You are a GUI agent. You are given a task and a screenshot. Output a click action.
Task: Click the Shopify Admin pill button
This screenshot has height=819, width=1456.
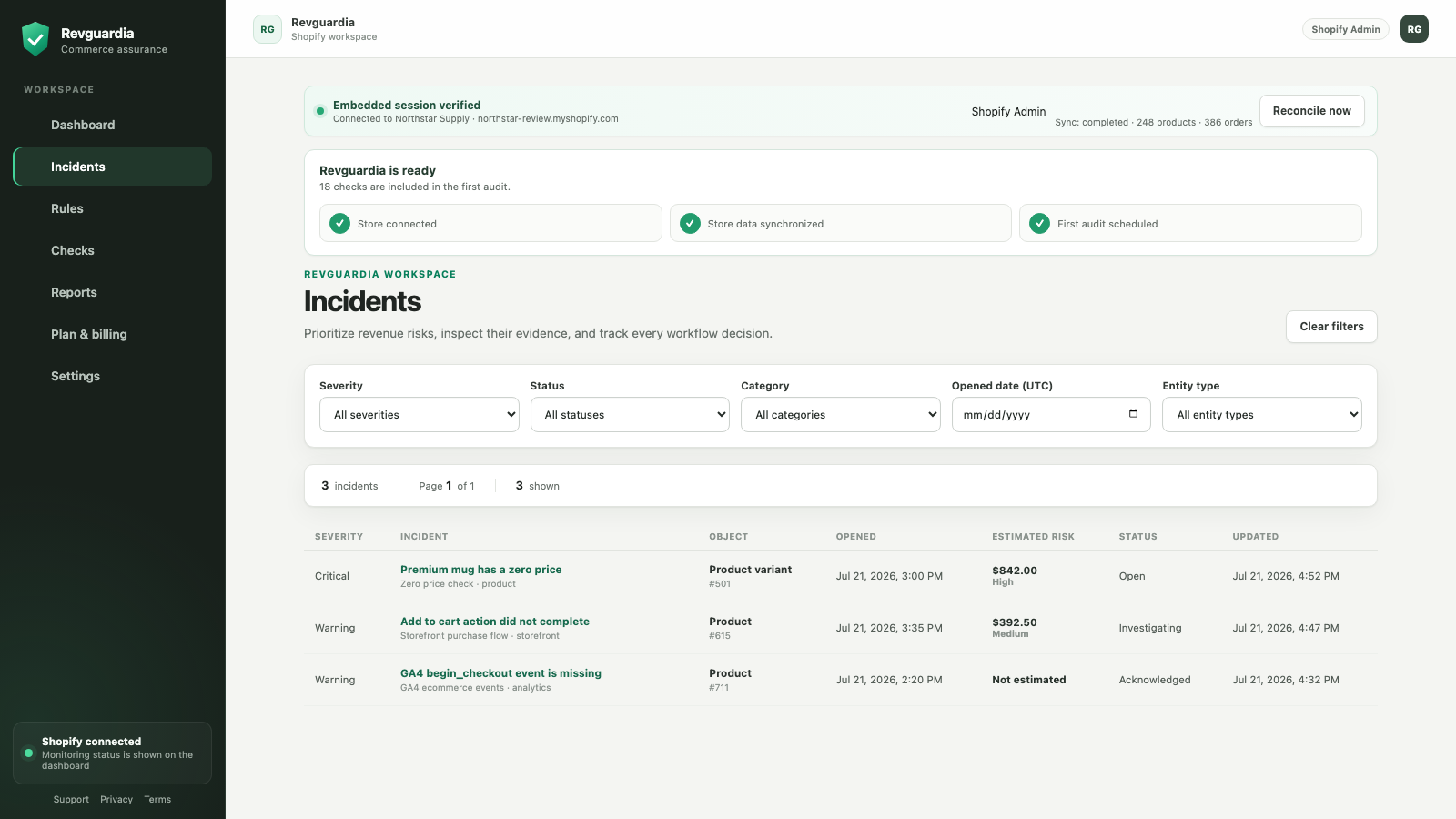point(1346,29)
